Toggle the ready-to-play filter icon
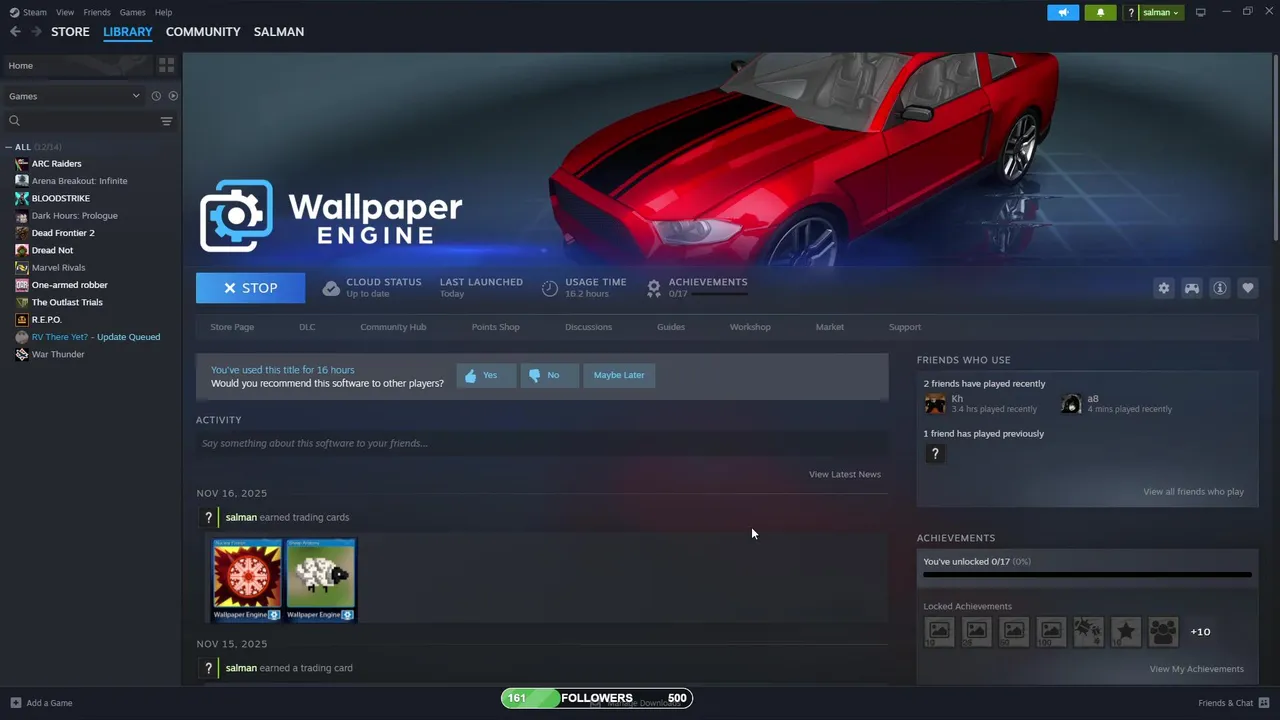The image size is (1280, 720). [173, 96]
